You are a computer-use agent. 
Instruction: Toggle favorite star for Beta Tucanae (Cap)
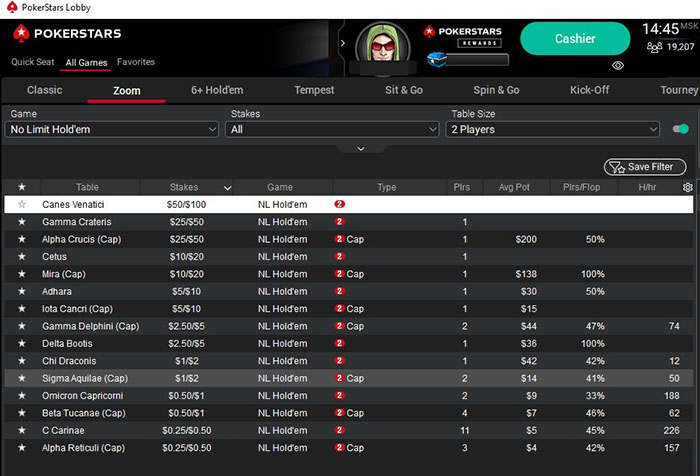pos(21,413)
